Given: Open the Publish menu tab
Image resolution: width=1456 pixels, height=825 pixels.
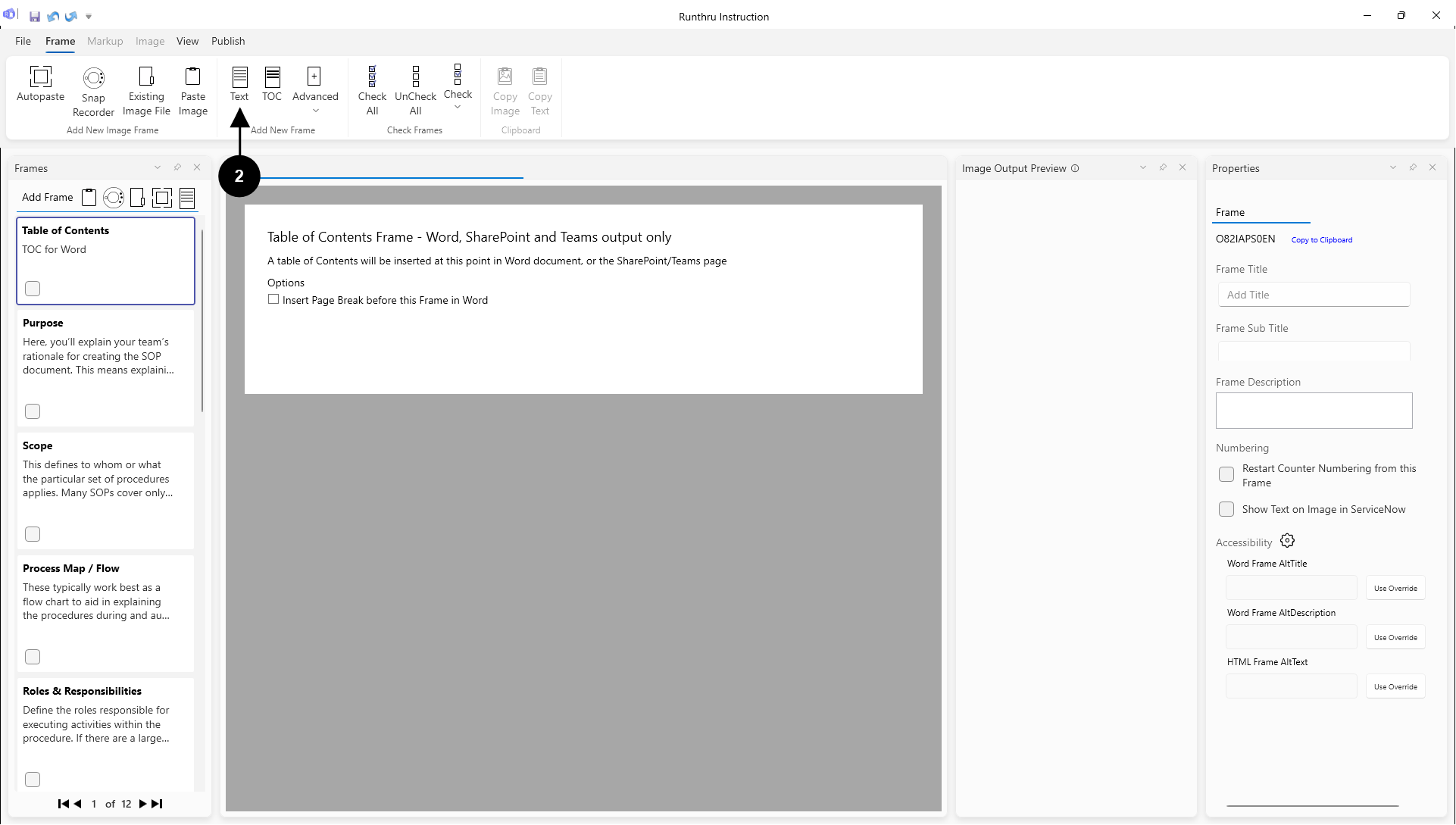Looking at the screenshot, I should pyautogui.click(x=228, y=41).
